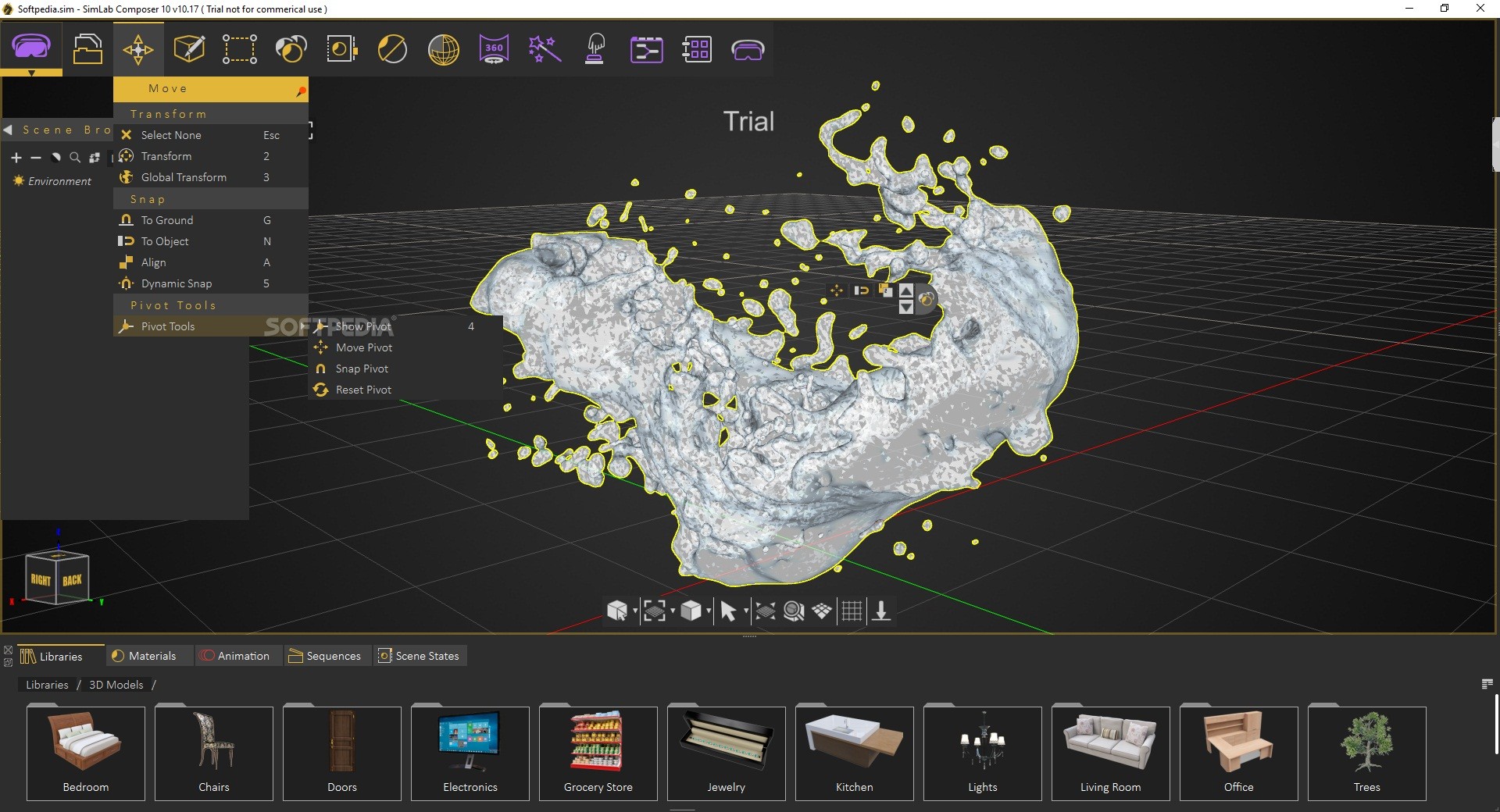Expand the arrow beside the selection cursor tool
The height and width of the screenshot is (812, 1500).
coord(745,611)
